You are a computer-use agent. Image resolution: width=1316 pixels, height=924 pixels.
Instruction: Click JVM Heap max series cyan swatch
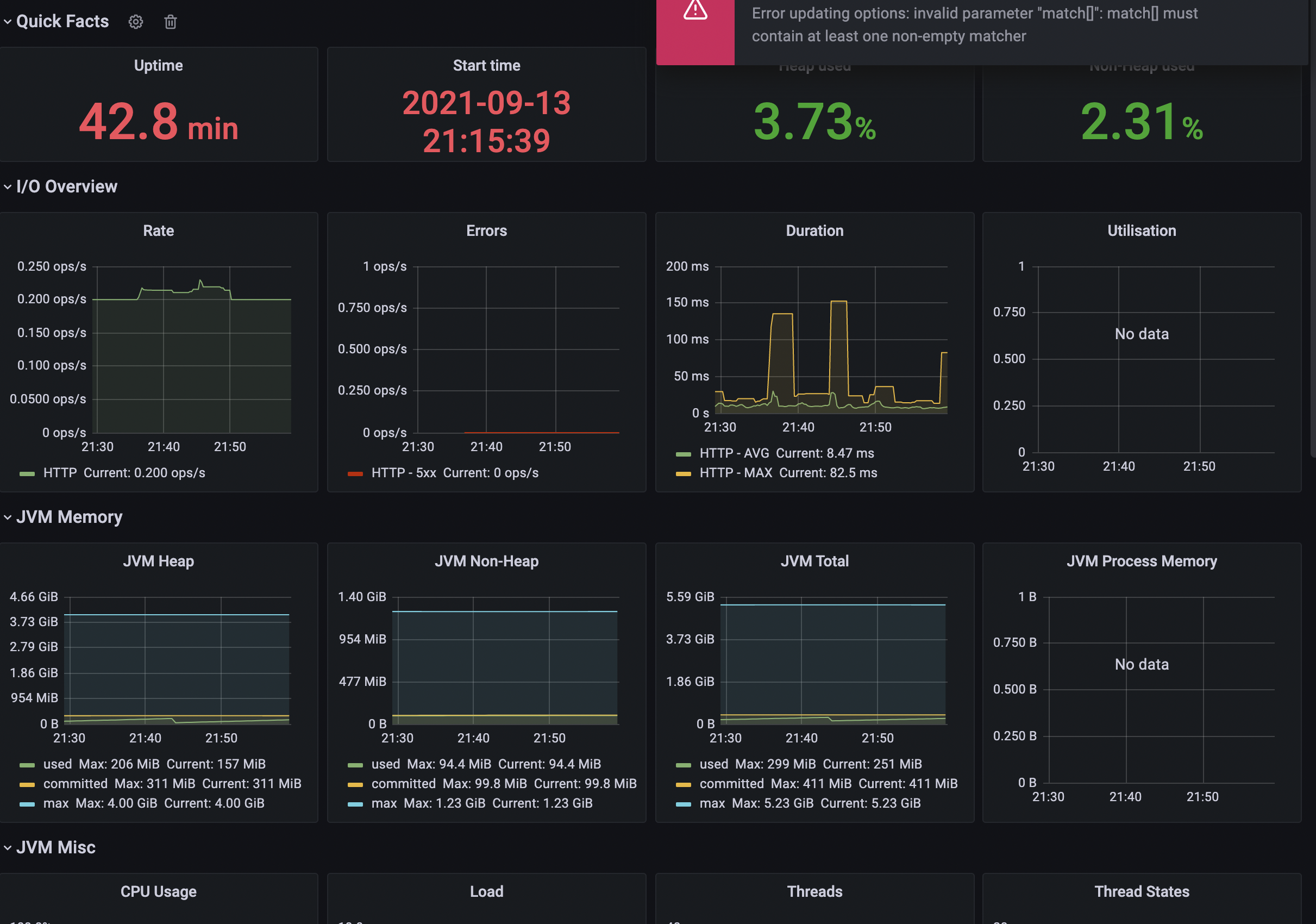pos(27,804)
